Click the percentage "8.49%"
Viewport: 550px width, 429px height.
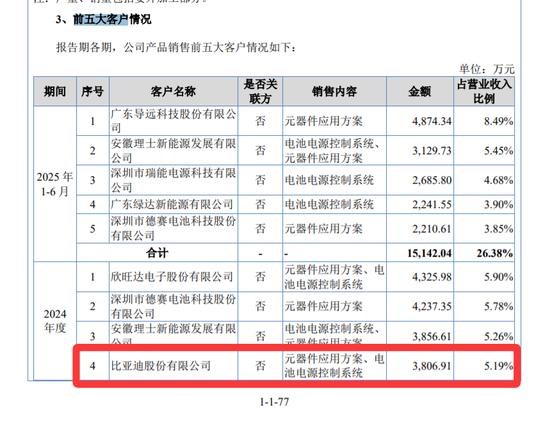[498, 121]
